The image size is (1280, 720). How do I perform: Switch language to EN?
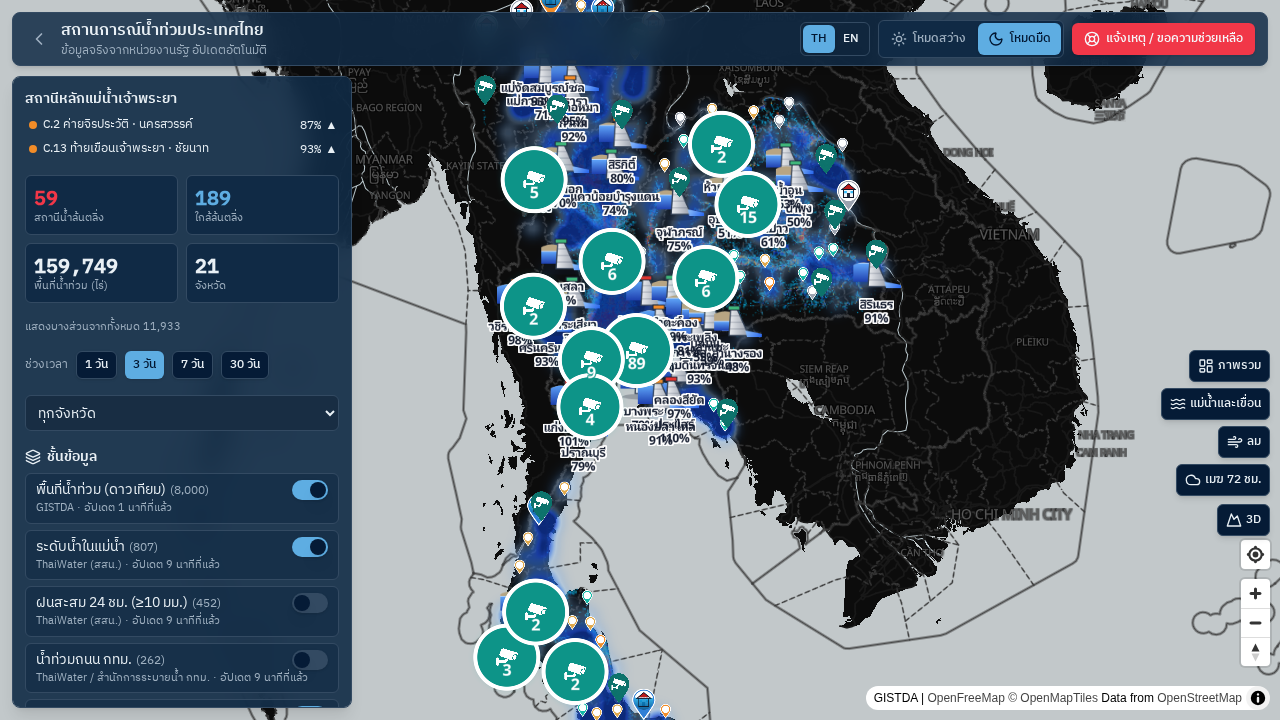click(851, 39)
